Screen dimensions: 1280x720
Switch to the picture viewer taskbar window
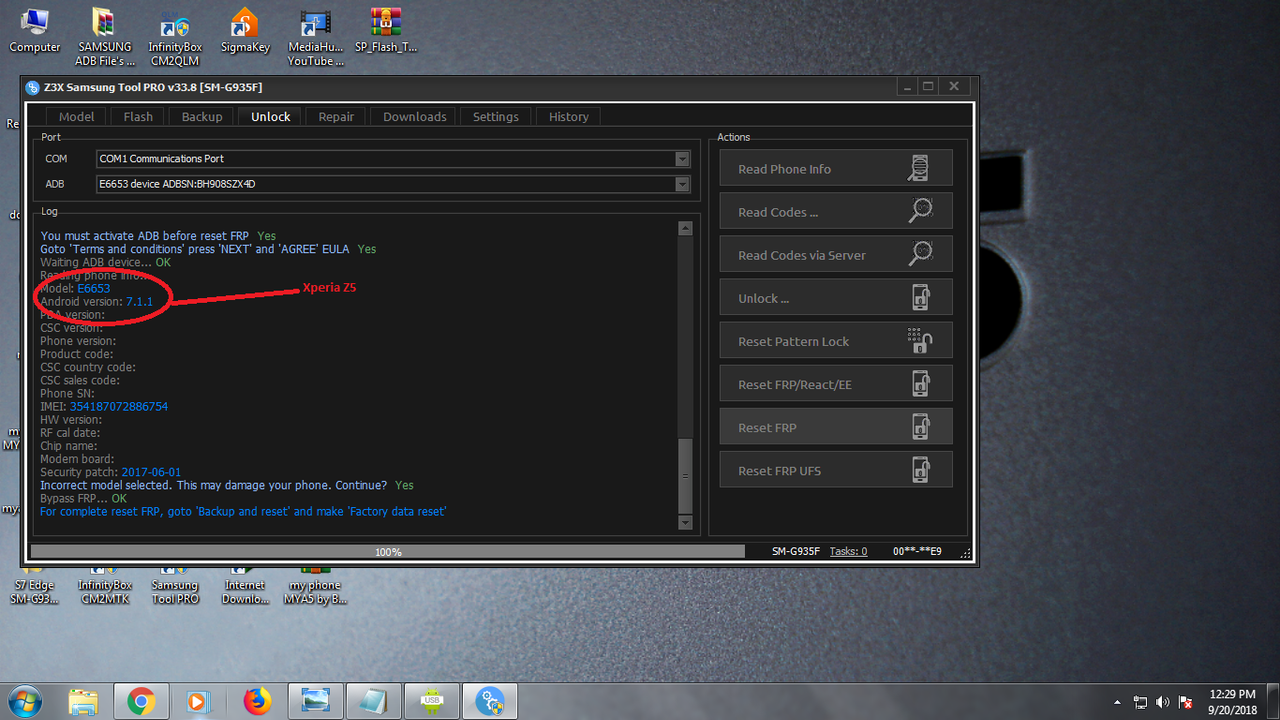[x=315, y=701]
